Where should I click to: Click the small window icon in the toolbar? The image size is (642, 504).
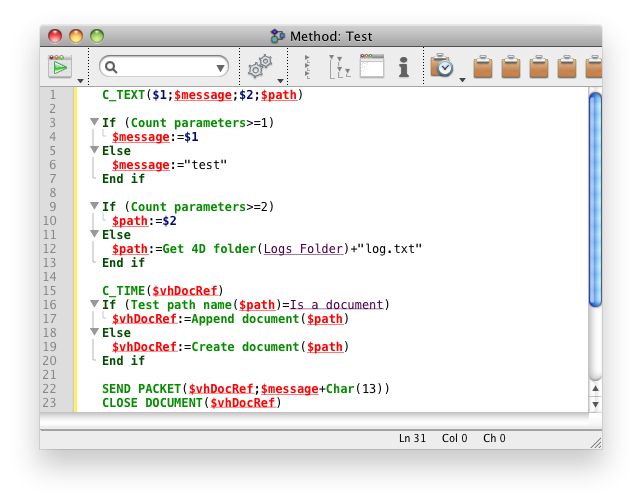pos(372,67)
